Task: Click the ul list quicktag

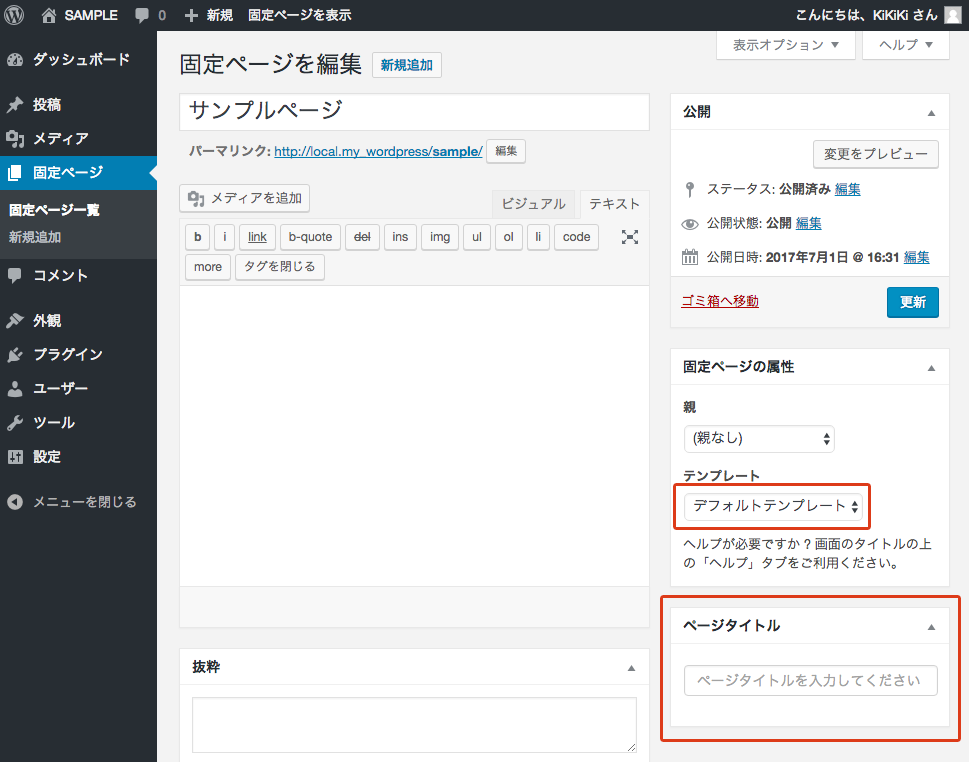Action: pyautogui.click(x=477, y=237)
